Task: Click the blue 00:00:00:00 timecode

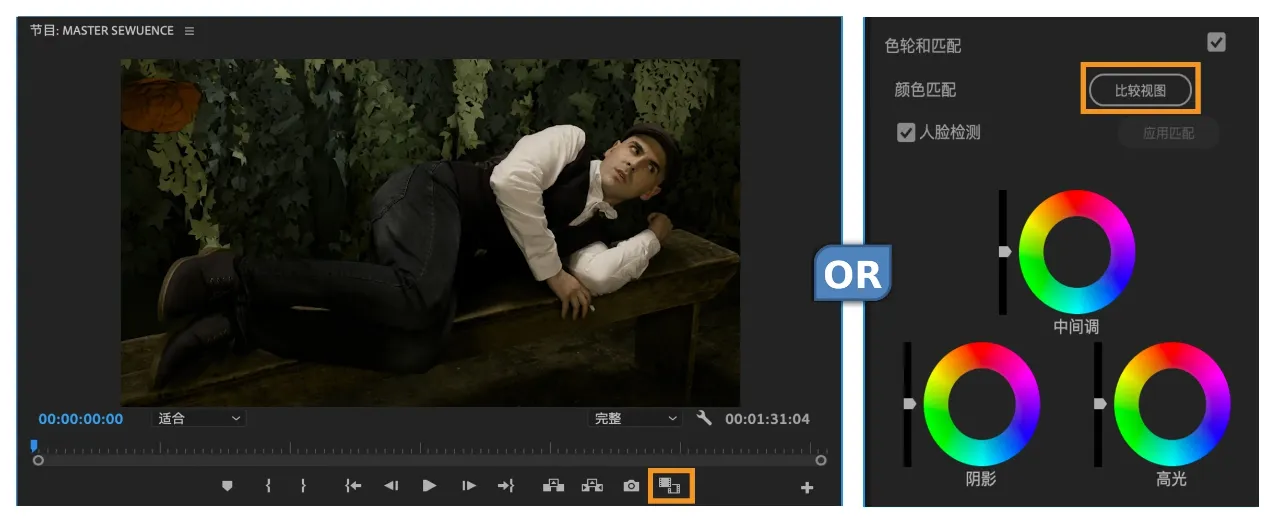Action: (x=81, y=419)
